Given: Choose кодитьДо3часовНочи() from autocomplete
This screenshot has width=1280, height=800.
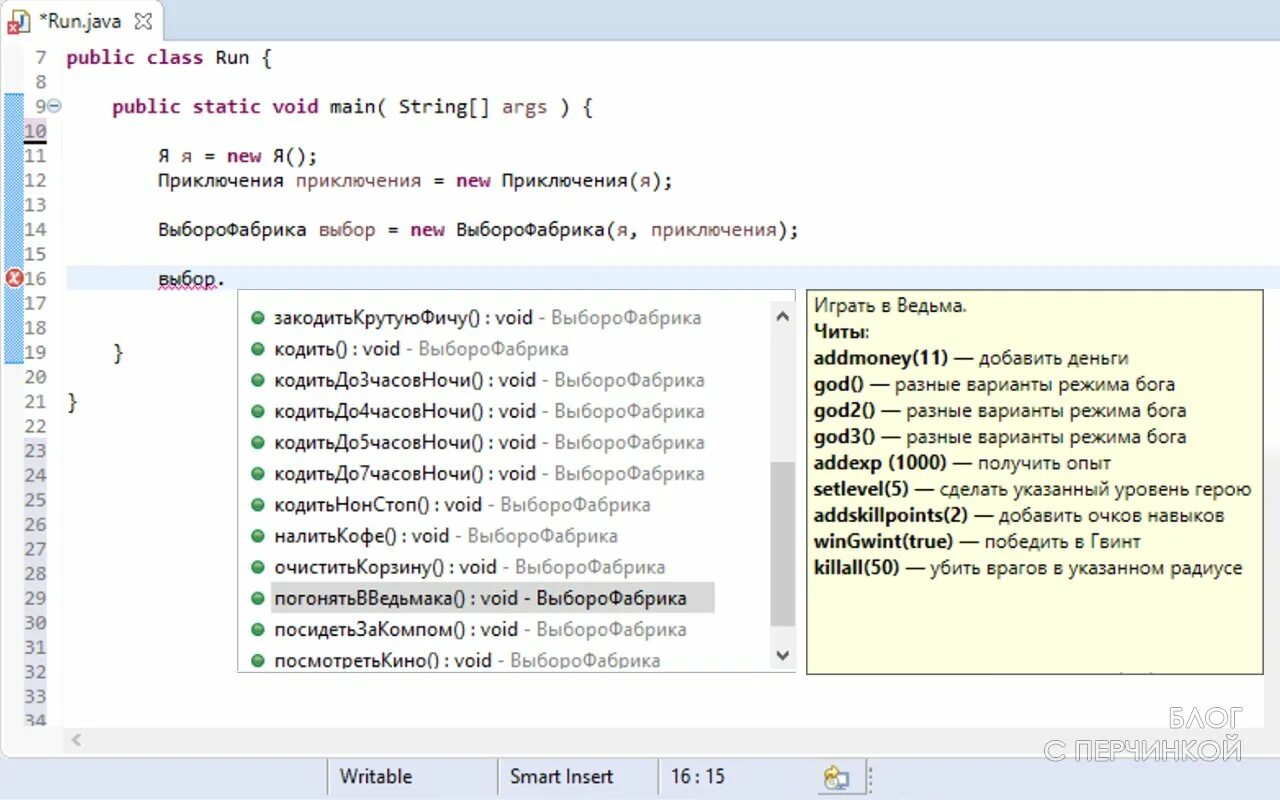Looking at the screenshot, I should point(489,380).
